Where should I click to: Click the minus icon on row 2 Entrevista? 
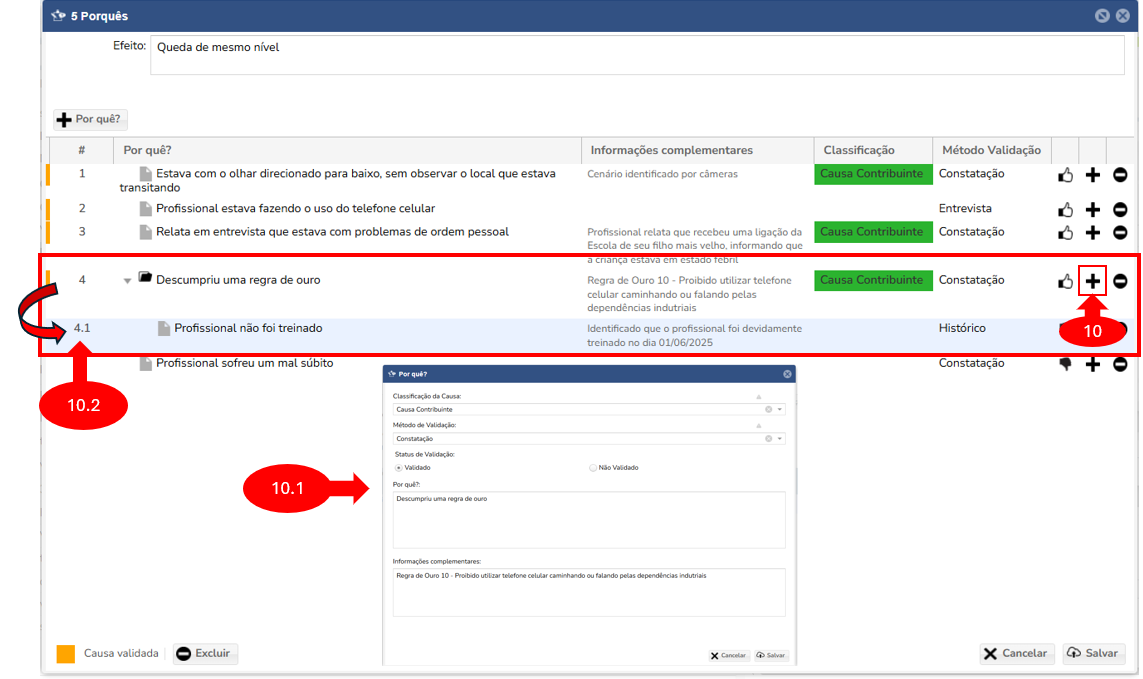coord(1120,210)
